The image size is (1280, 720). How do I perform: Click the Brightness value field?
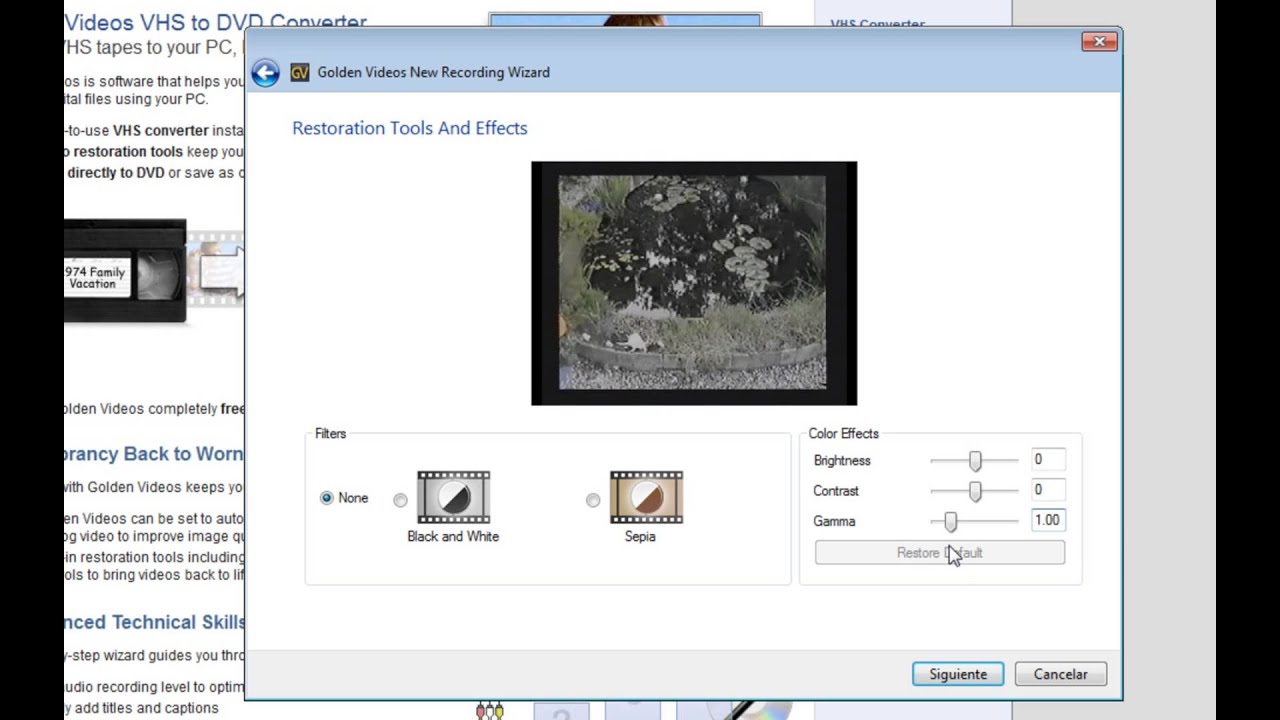click(x=1048, y=459)
